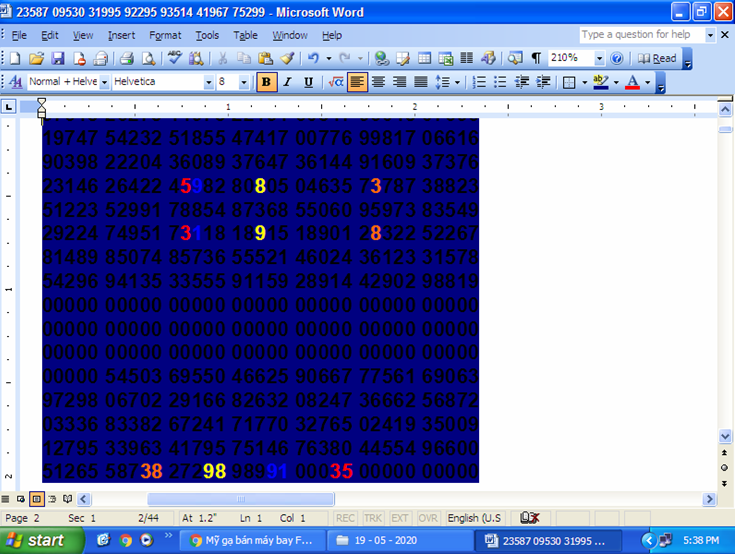Open Styles and Formatting pane
The height and width of the screenshot is (555, 737).
point(16,82)
